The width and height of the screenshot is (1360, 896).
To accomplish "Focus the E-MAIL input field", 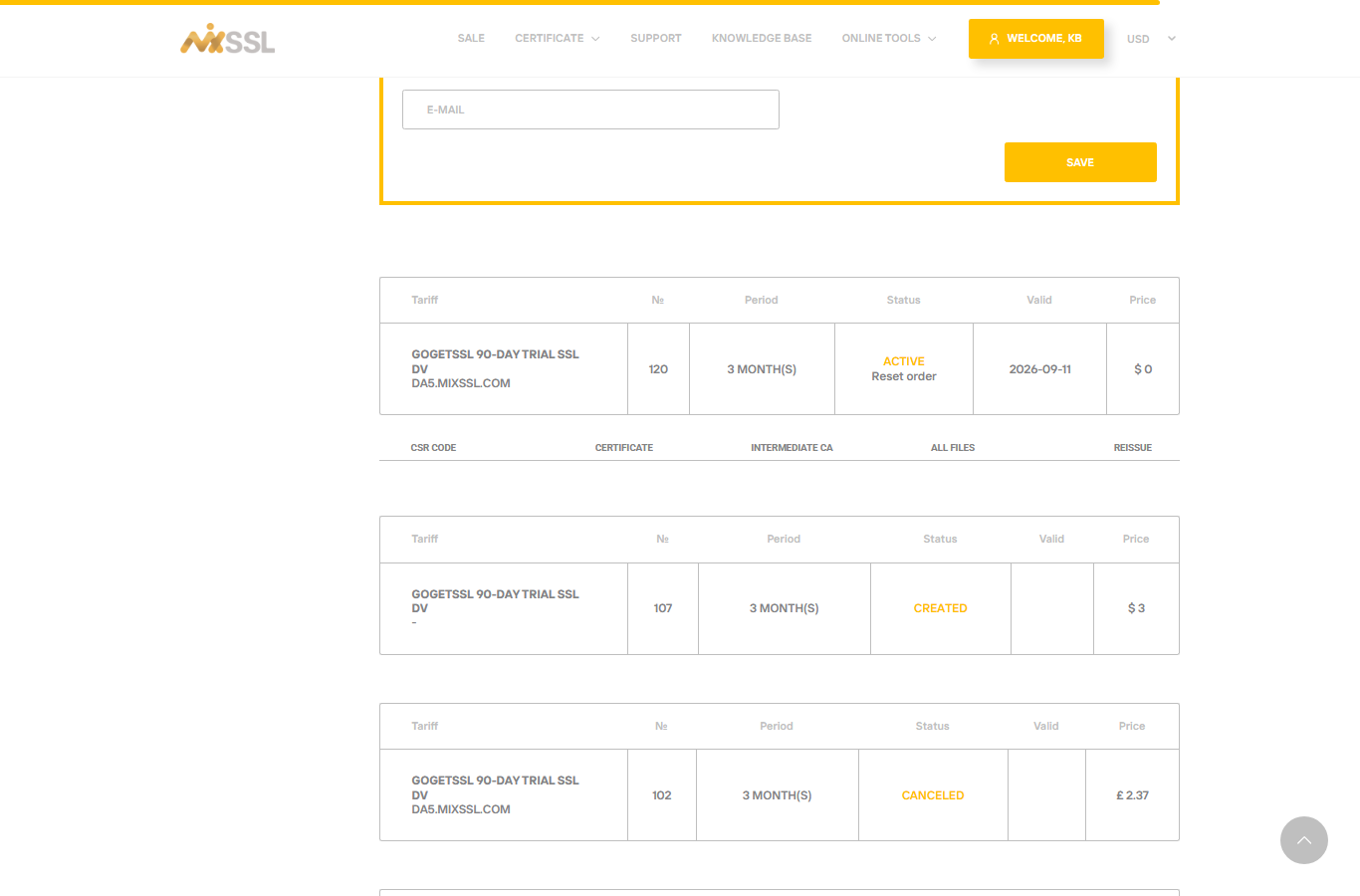I will coord(590,110).
